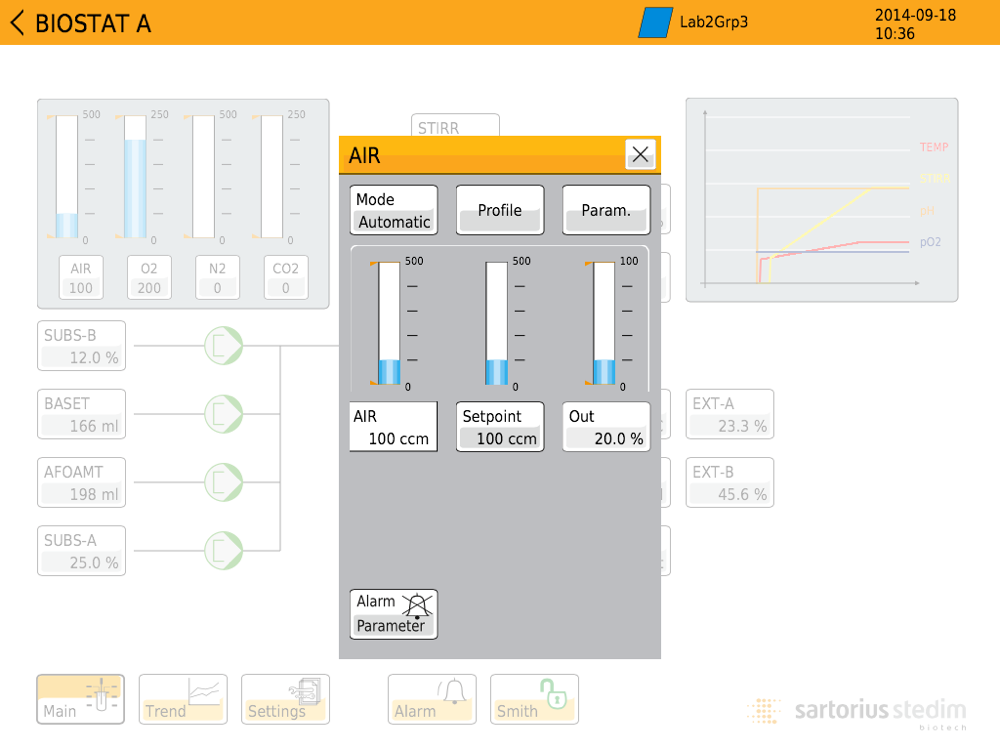Click the trend chart thumbnail
The image size is (1000, 750).
click(x=821, y=200)
